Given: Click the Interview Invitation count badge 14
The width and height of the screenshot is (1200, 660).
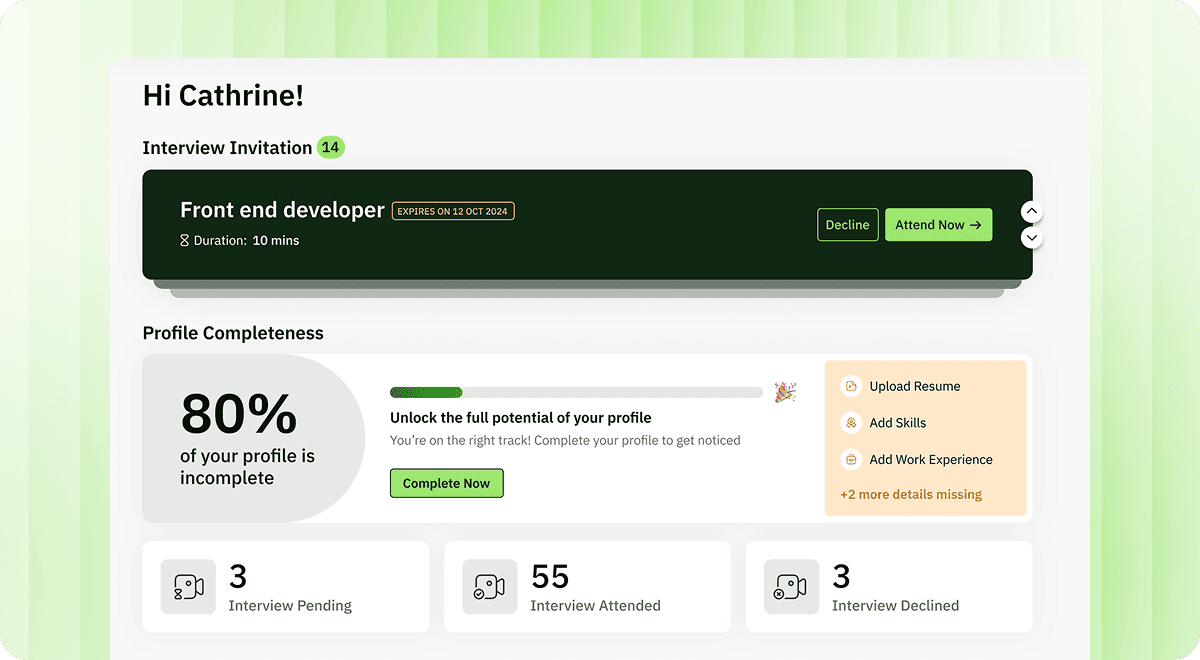Looking at the screenshot, I should point(331,148).
